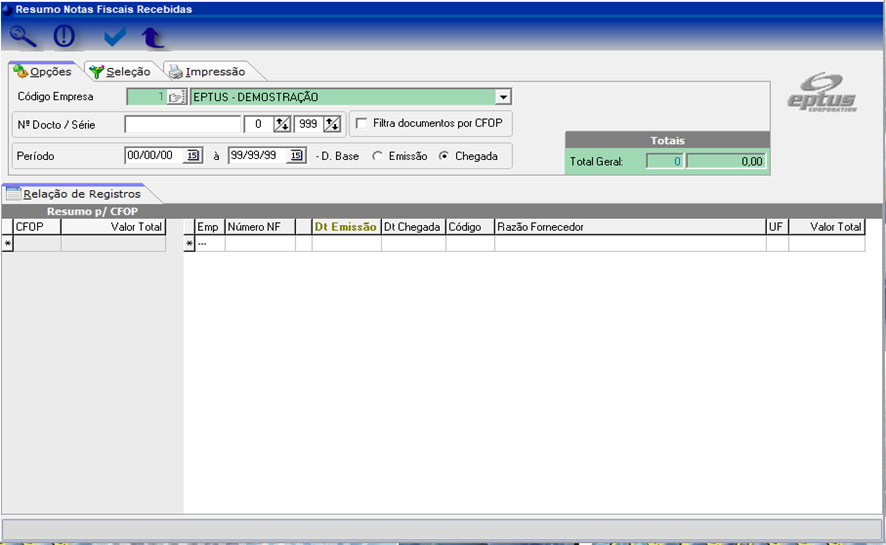Enable Filtra documentos por CFOP checkbox
This screenshot has width=886, height=545.
[361, 124]
